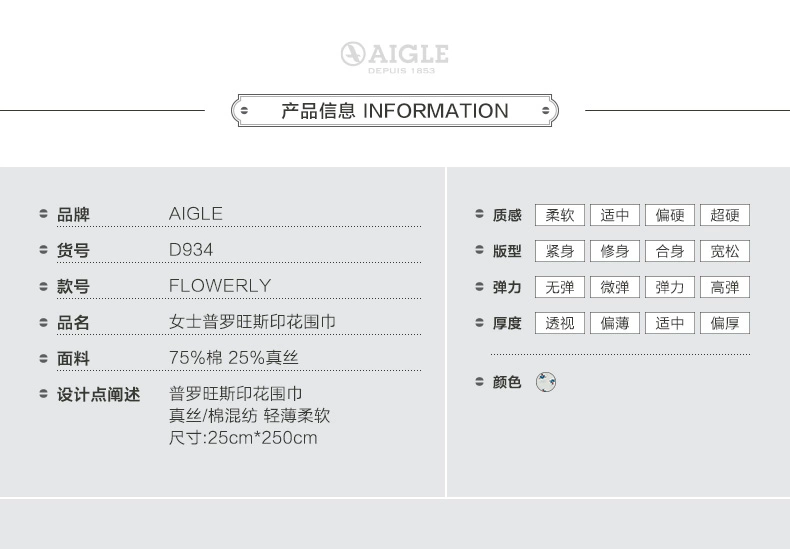The width and height of the screenshot is (790, 549).
Task: Select the 修身 fit option
Action: click(615, 251)
